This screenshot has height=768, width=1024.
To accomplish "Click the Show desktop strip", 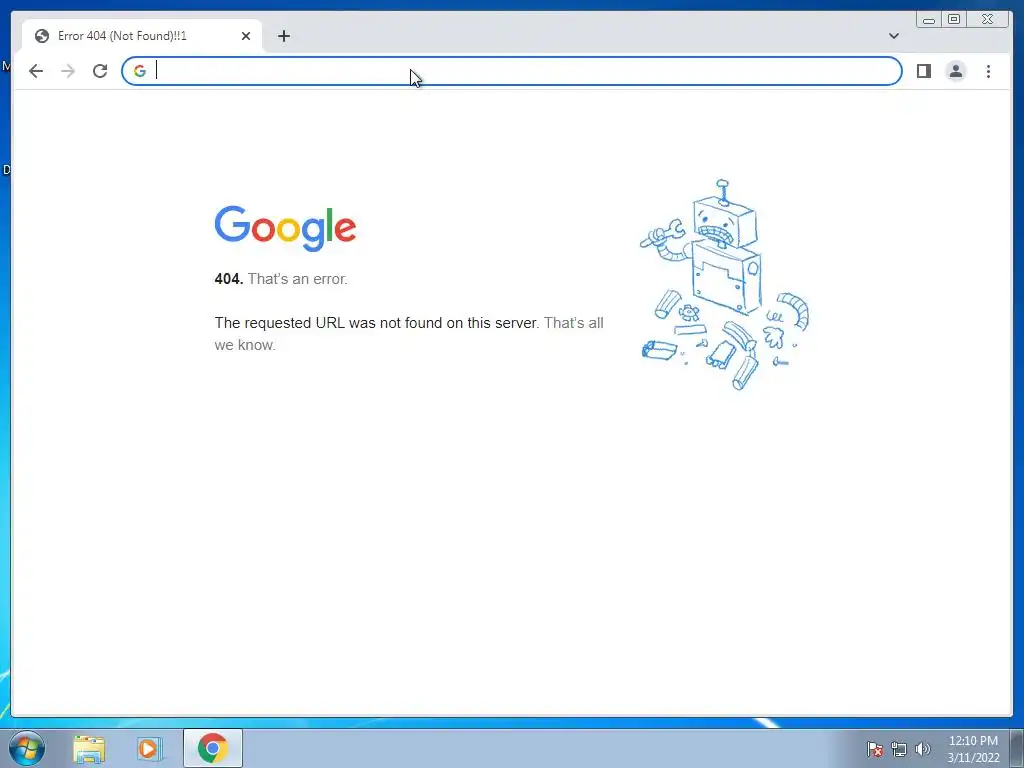I will pyautogui.click(x=1017, y=748).
